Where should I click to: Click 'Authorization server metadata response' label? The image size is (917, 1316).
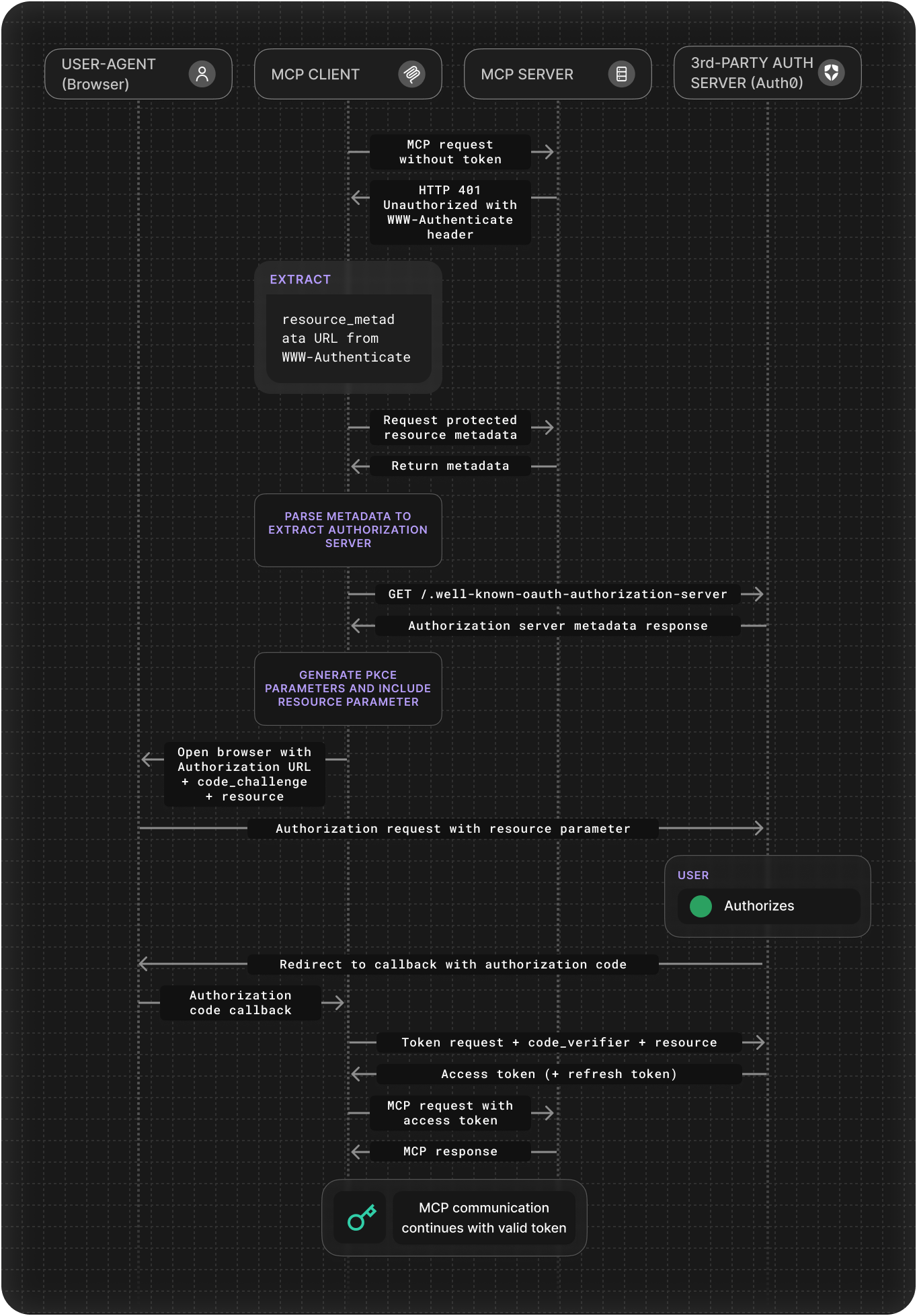[x=557, y=626]
